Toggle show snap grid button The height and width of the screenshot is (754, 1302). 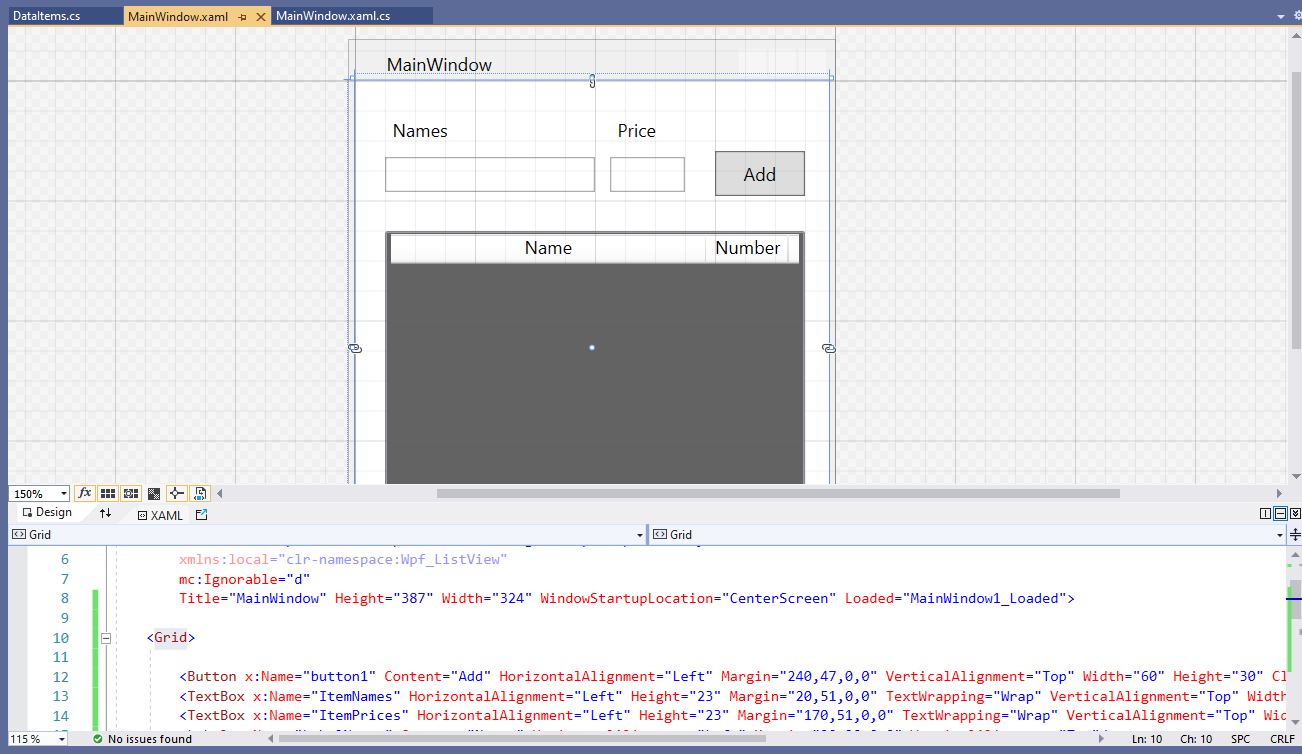[x=107, y=493]
